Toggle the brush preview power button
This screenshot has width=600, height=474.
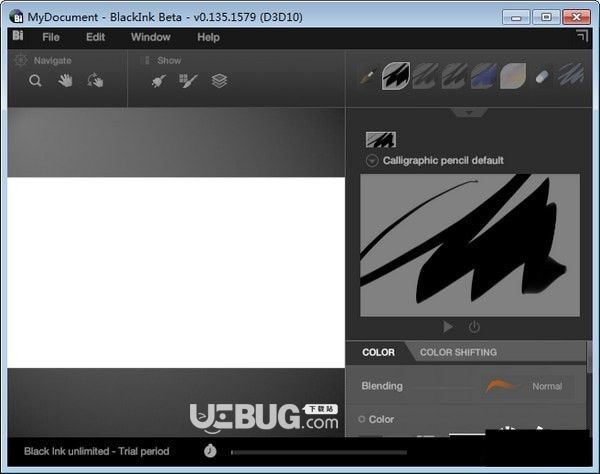474,327
